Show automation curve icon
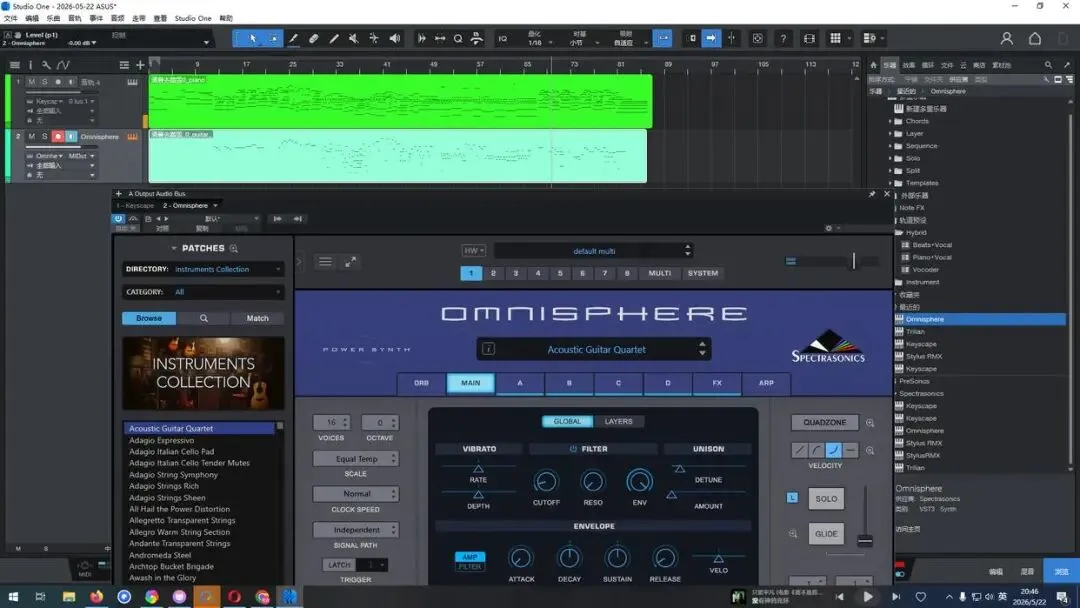The image size is (1080, 608). [63, 65]
